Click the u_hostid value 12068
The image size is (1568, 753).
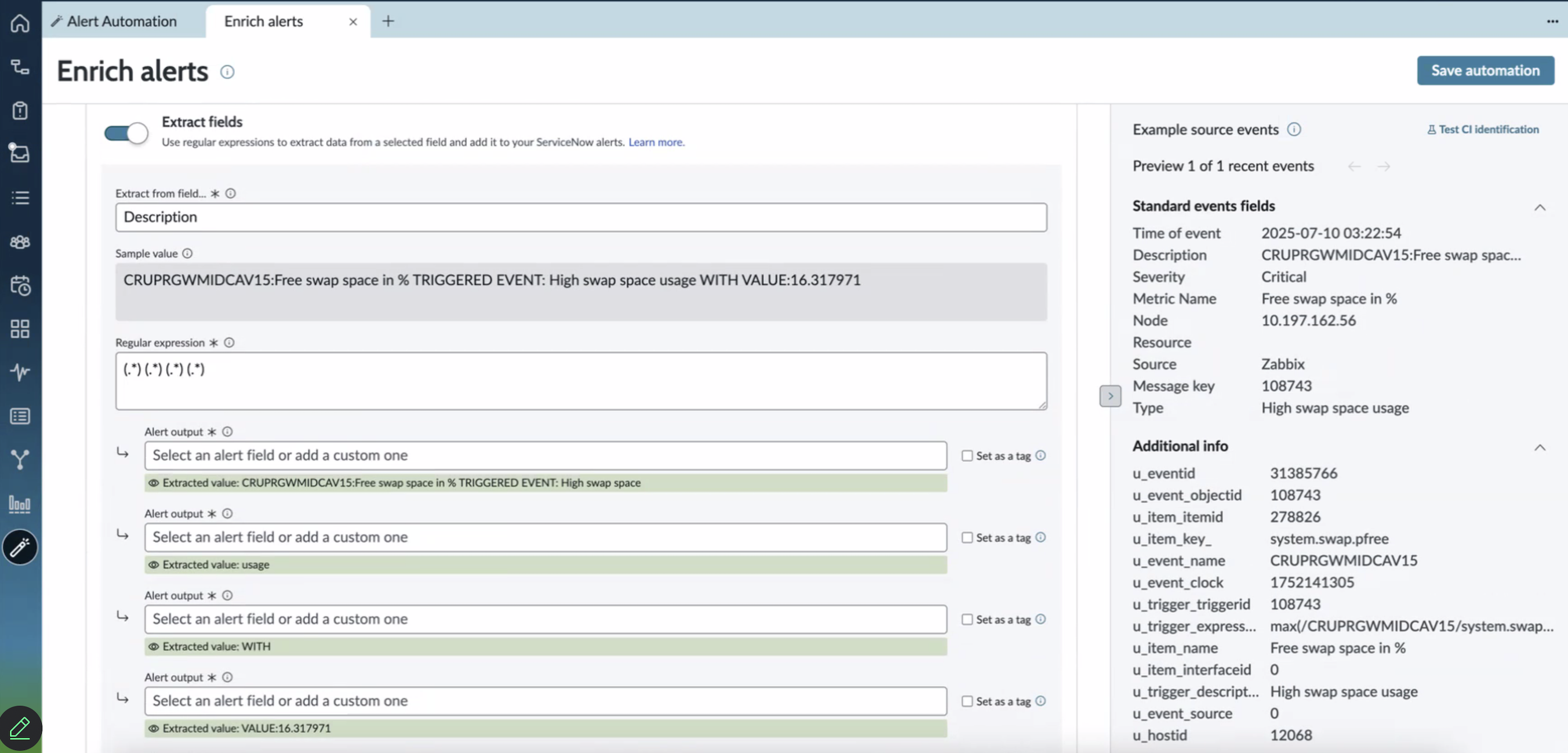pyautogui.click(x=1290, y=736)
